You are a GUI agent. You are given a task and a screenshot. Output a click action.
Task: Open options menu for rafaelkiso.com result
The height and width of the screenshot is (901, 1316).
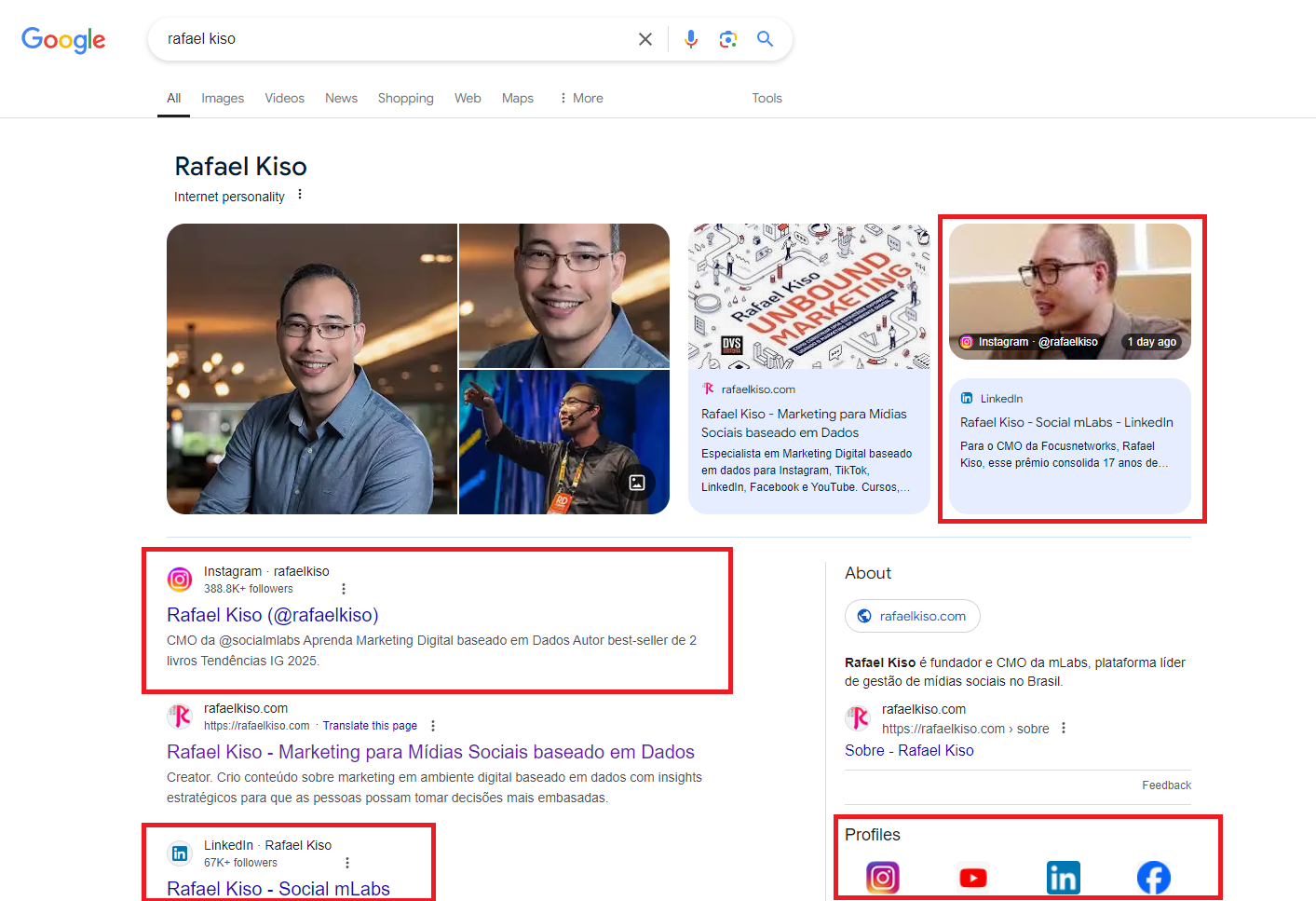pyautogui.click(x=433, y=726)
